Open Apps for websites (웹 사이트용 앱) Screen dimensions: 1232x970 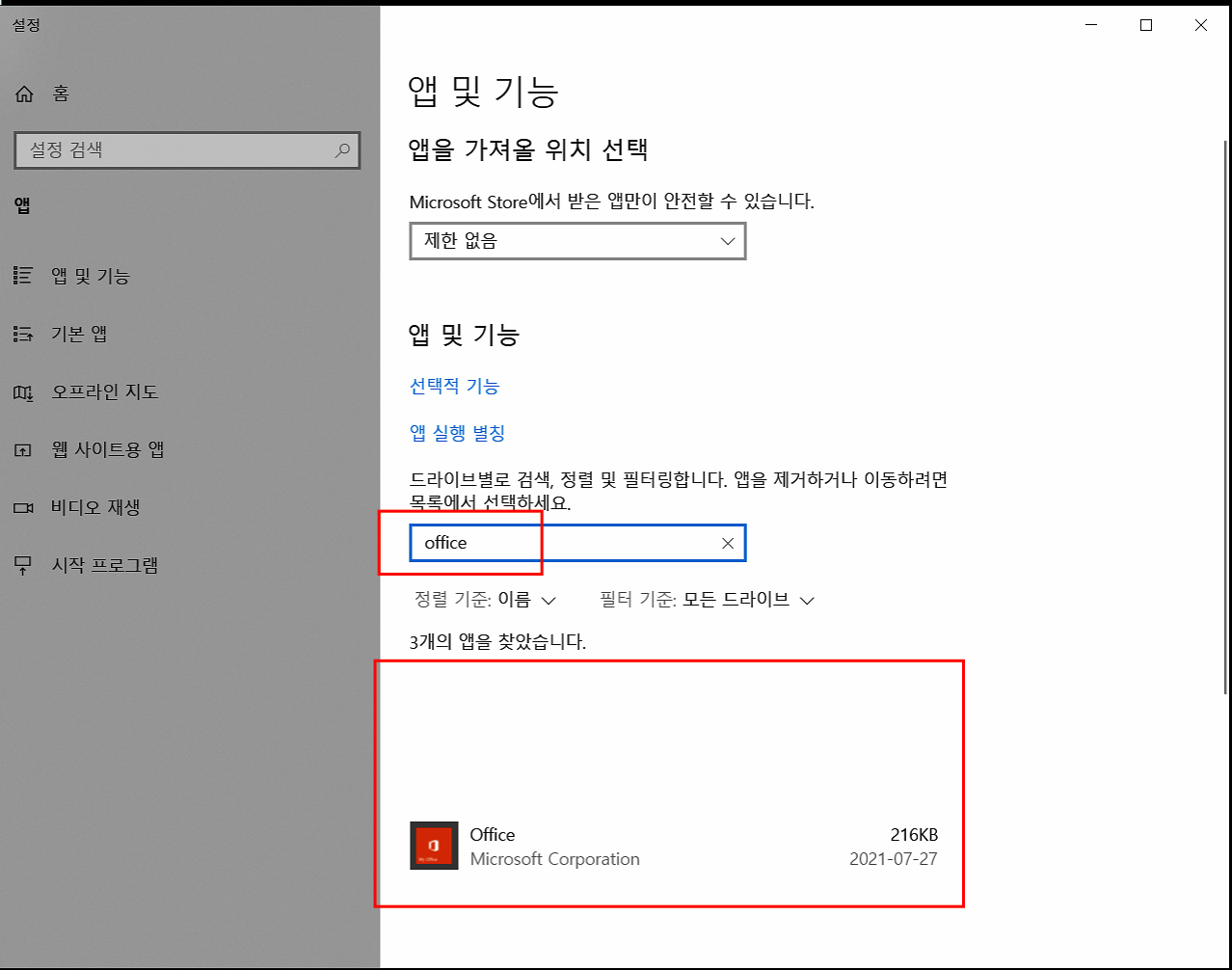108,449
